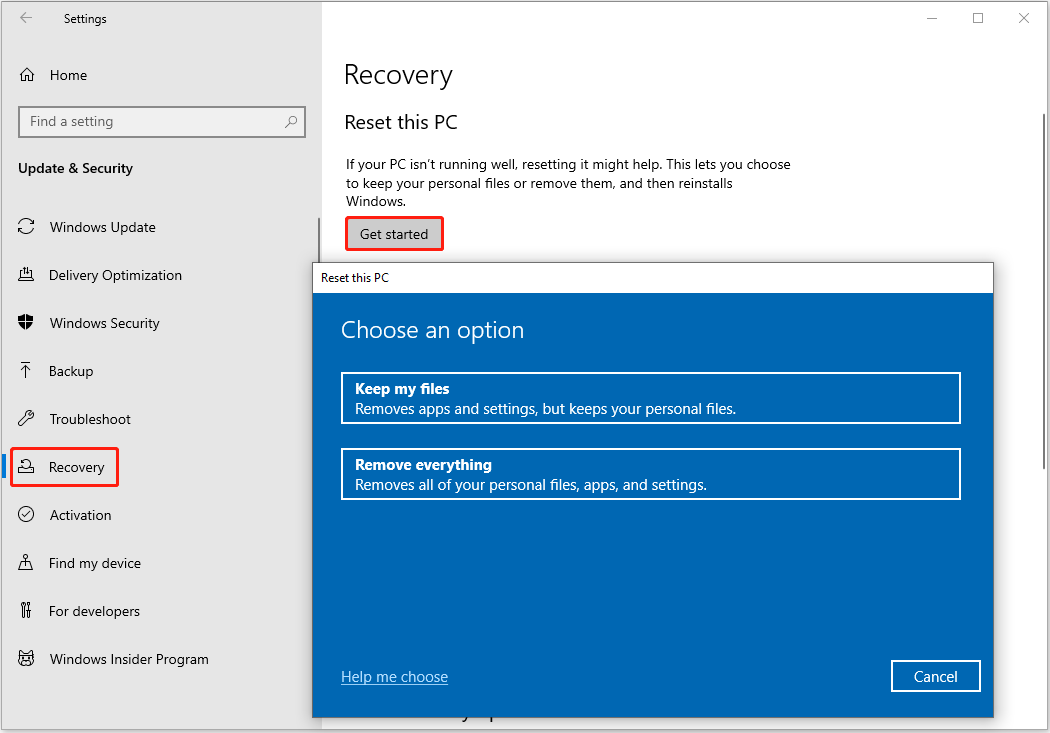Screen dimensions: 1050x733
Task: Open Find my device settings
Action: coord(92,563)
